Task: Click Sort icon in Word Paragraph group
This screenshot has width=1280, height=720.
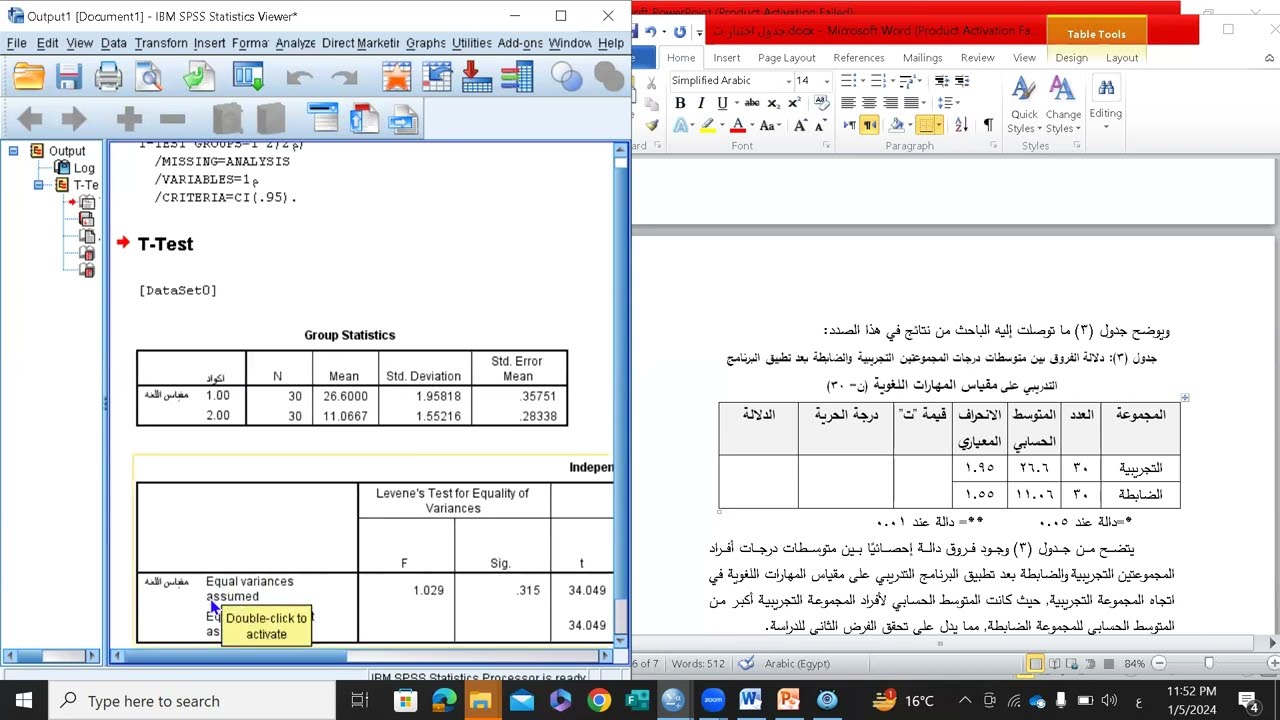Action: point(962,125)
